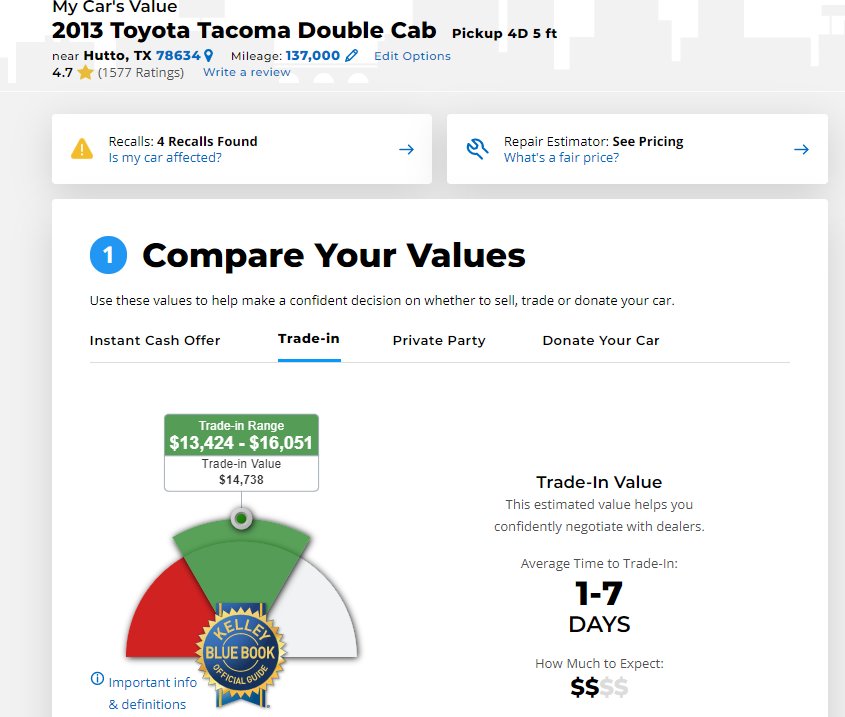
Task: Select the Private Party tab
Action: pos(439,341)
